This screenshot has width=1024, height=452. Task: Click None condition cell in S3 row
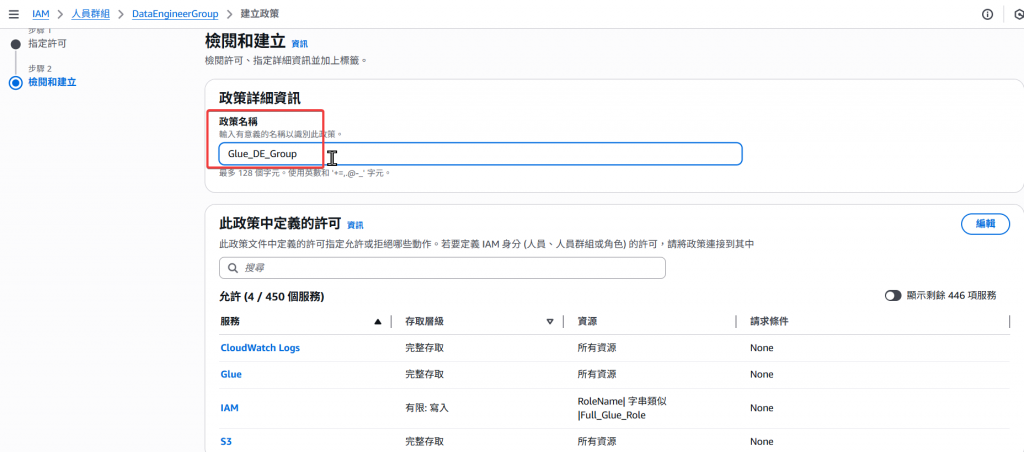pyautogui.click(x=761, y=442)
